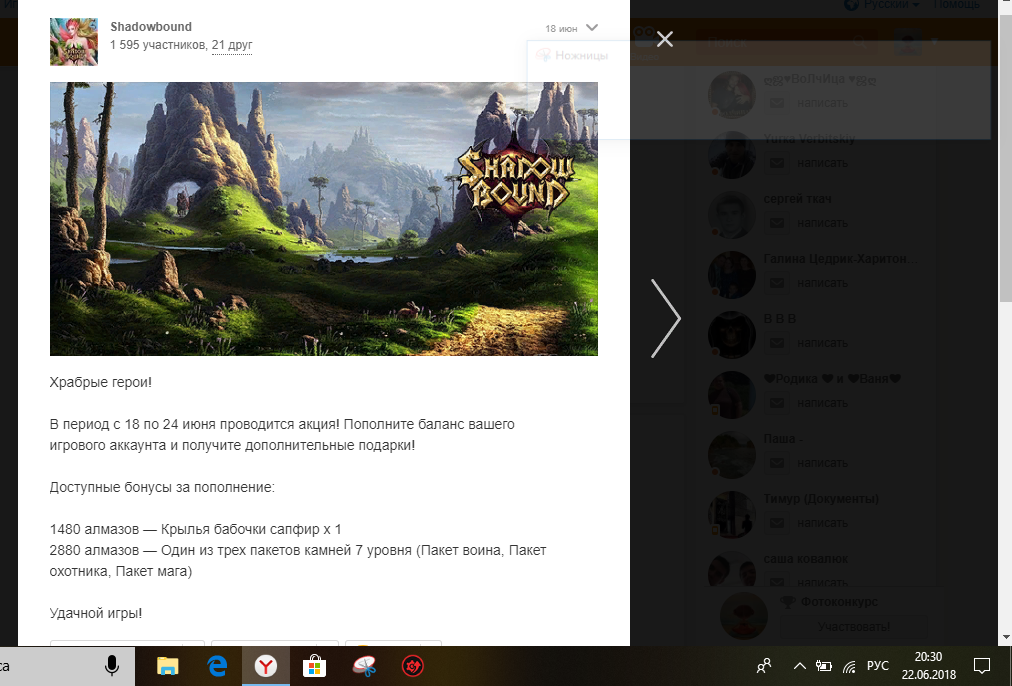1012x686 pixels.
Task: Click the "1 595 участников" member count
Action: click(x=158, y=45)
